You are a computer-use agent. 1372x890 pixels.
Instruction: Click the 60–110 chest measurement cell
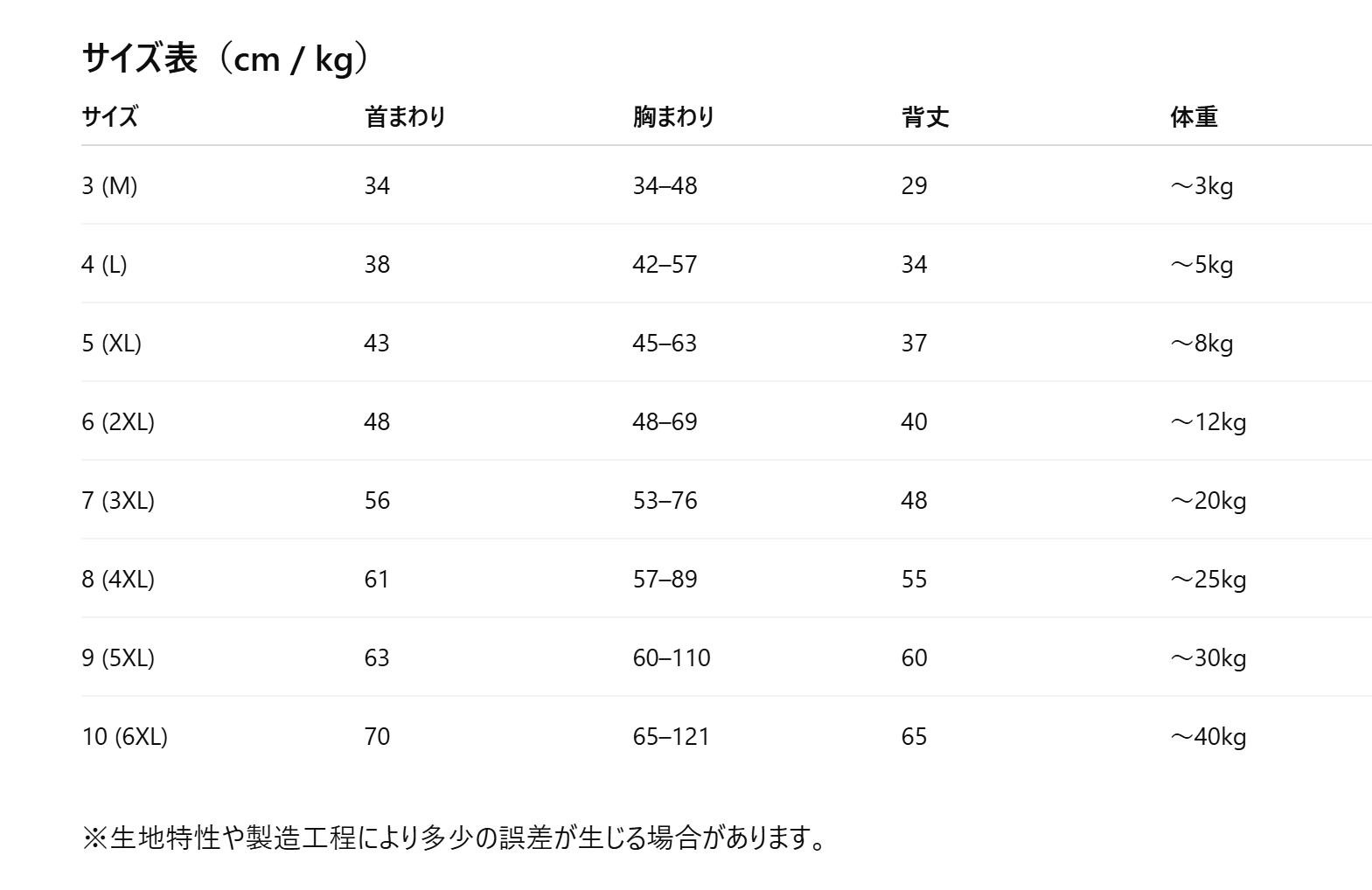pos(672,657)
